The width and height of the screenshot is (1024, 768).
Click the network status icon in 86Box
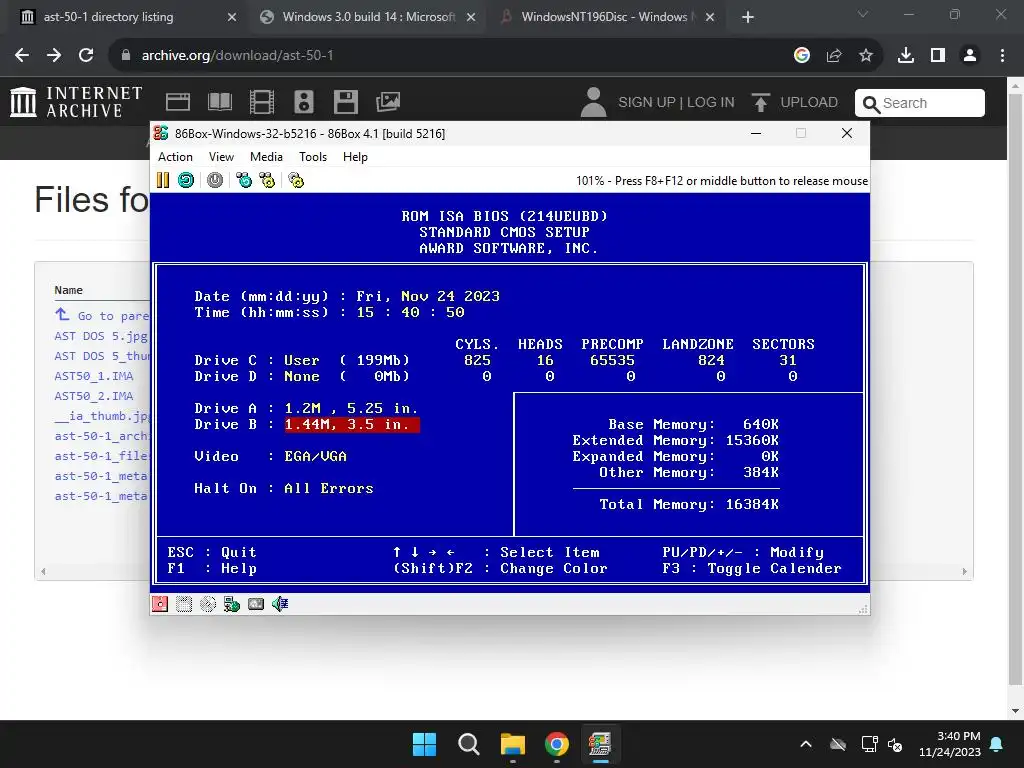click(x=232, y=604)
